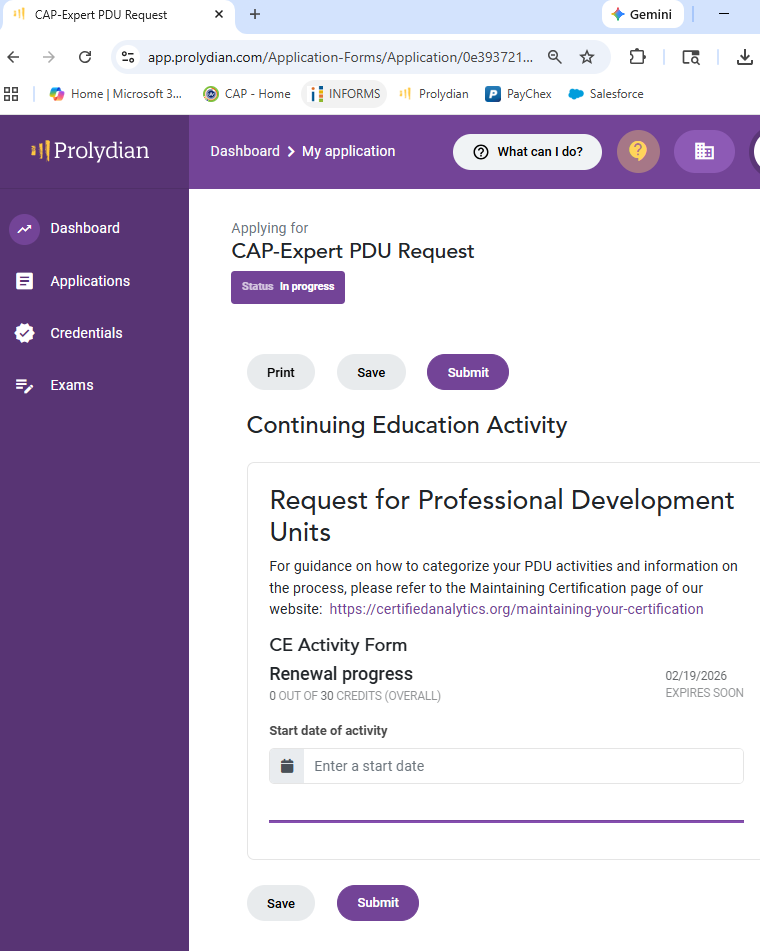The height and width of the screenshot is (951, 760).
Task: Open the "What can I do?" help button
Action: pyautogui.click(x=527, y=152)
